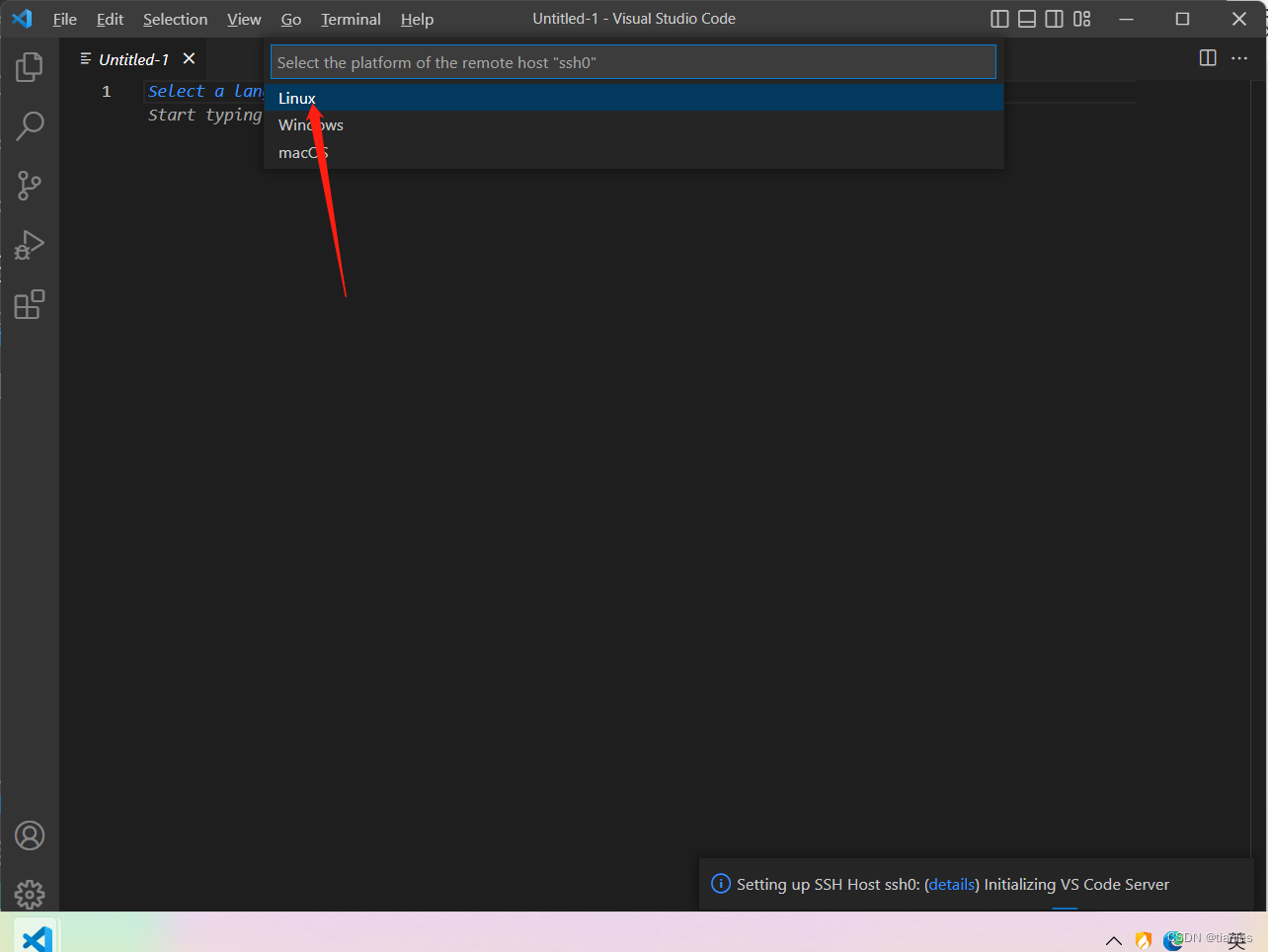
Task: Open the Source Control view icon
Action: click(30, 186)
